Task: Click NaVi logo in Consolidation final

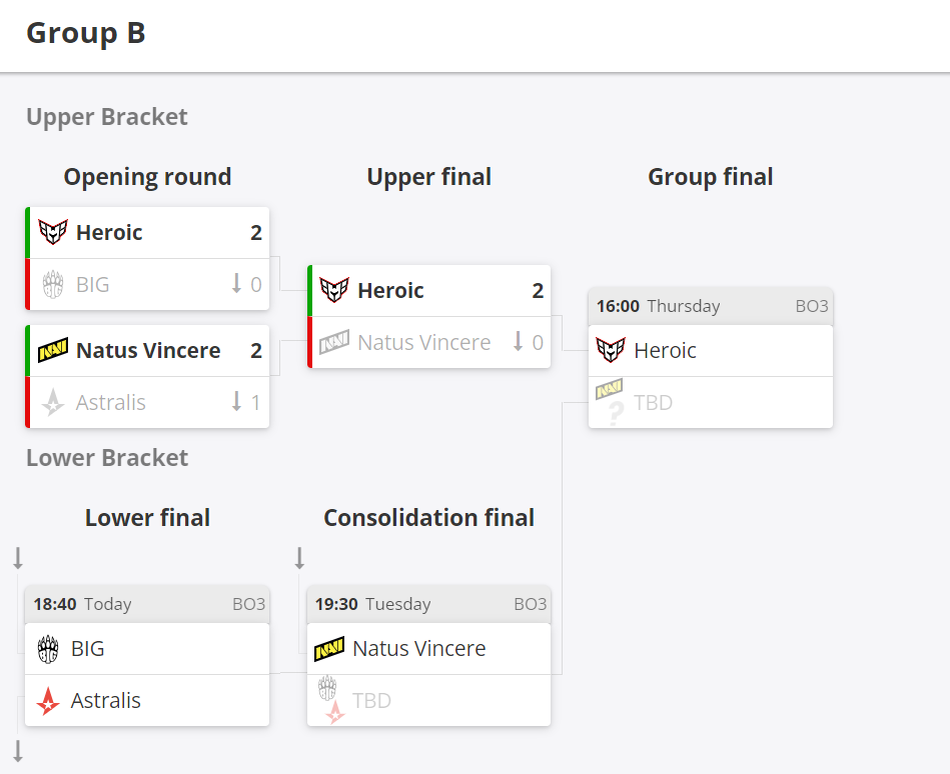Action: click(329, 649)
